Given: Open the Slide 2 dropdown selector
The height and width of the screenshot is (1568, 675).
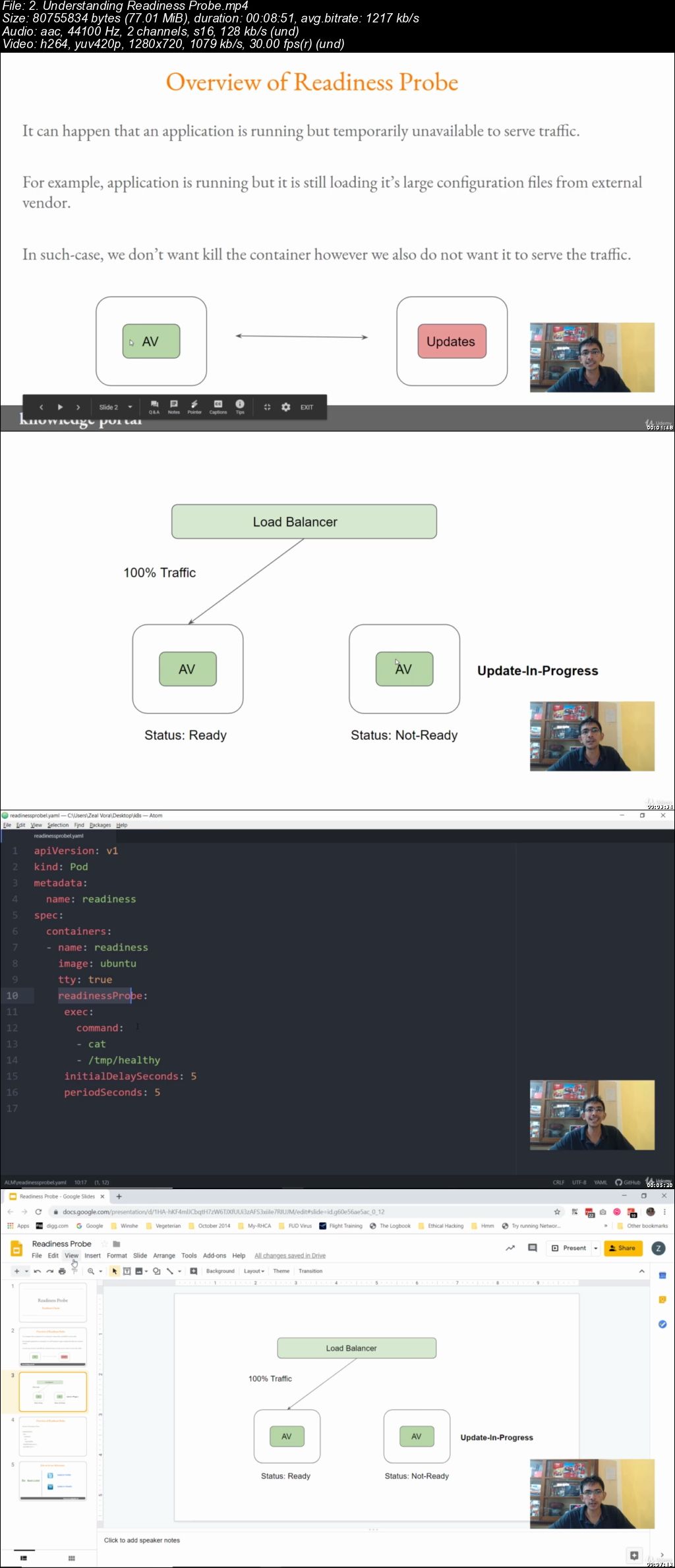Looking at the screenshot, I should point(115,407).
